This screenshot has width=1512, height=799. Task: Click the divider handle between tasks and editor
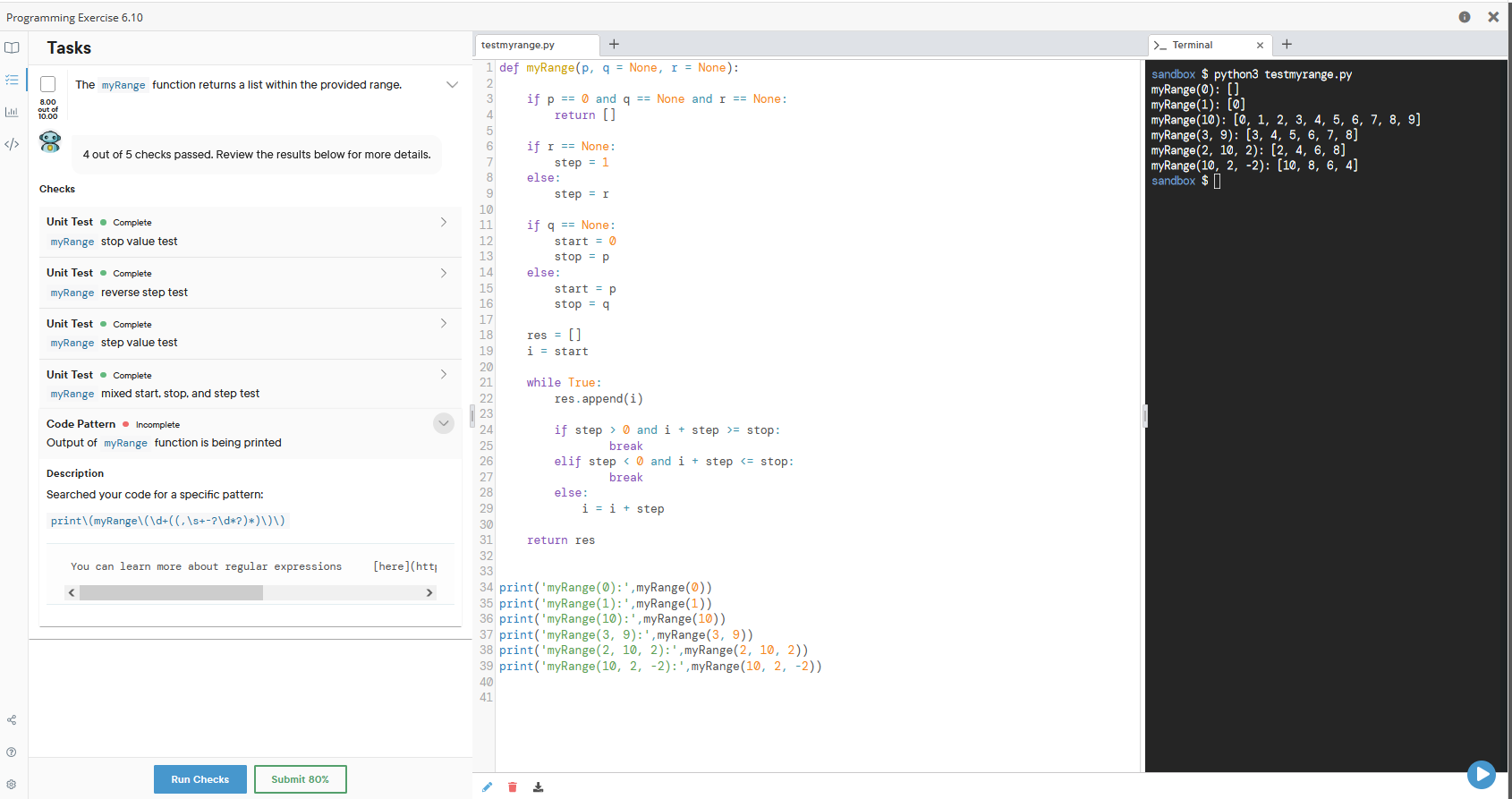coord(472,416)
